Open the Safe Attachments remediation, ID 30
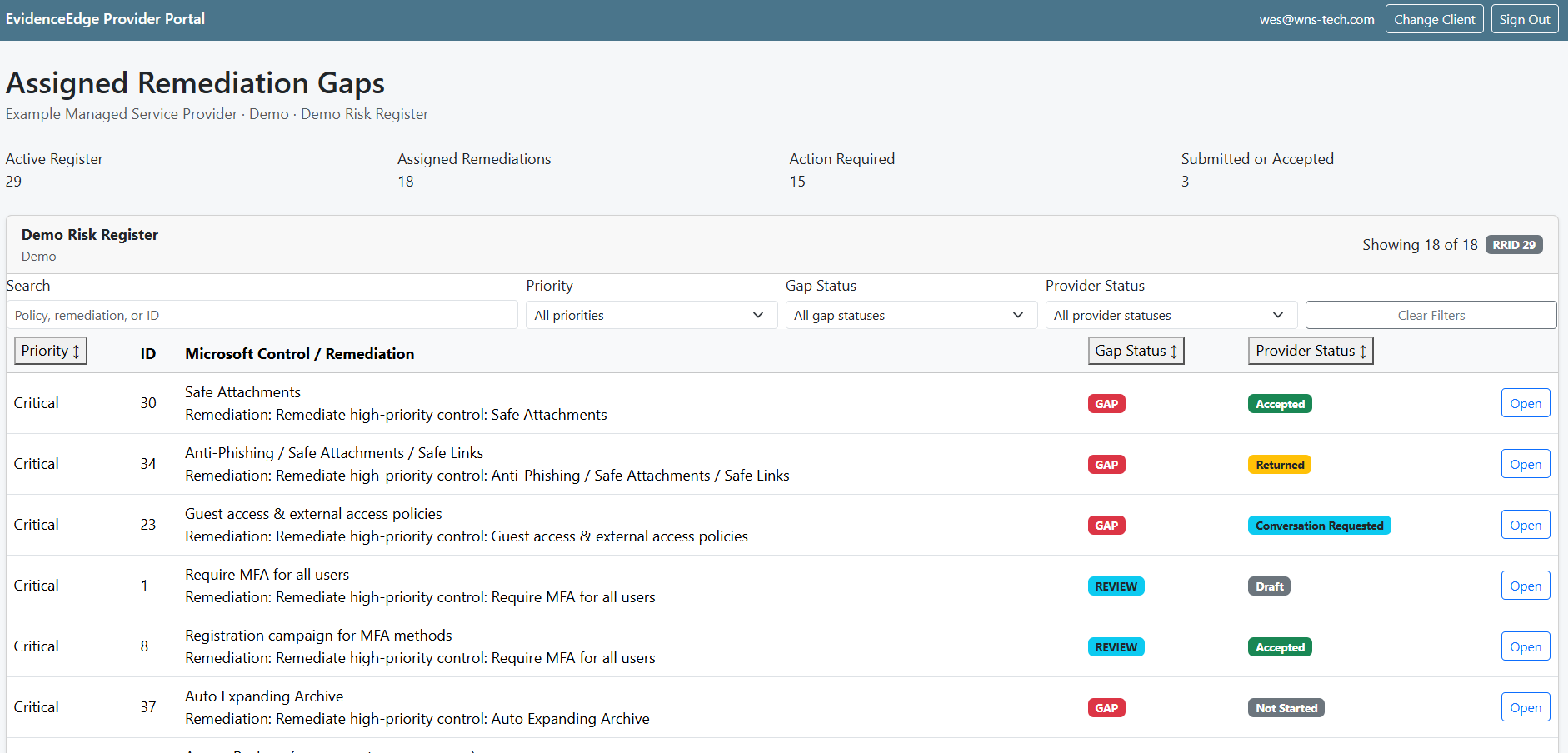 pyautogui.click(x=1525, y=403)
